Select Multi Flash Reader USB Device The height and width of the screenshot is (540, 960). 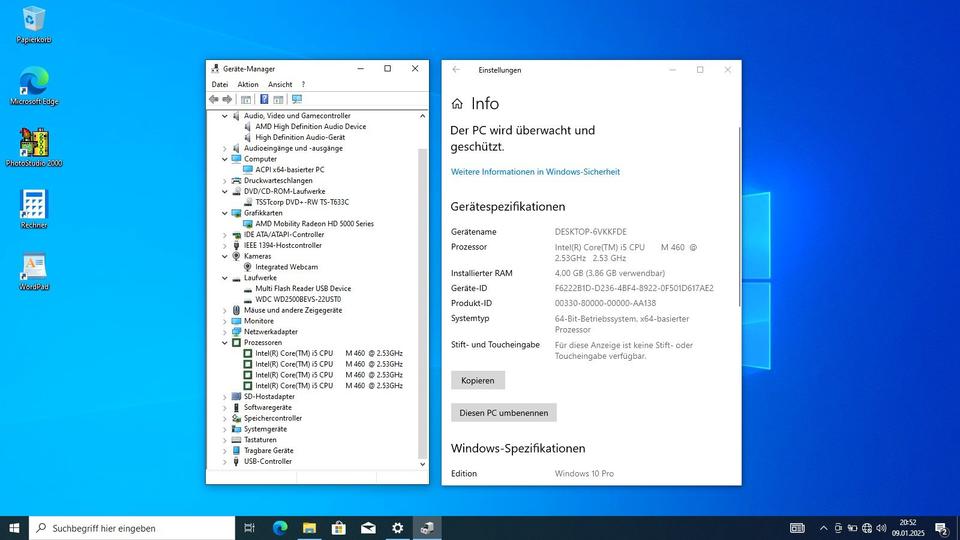pos(303,288)
